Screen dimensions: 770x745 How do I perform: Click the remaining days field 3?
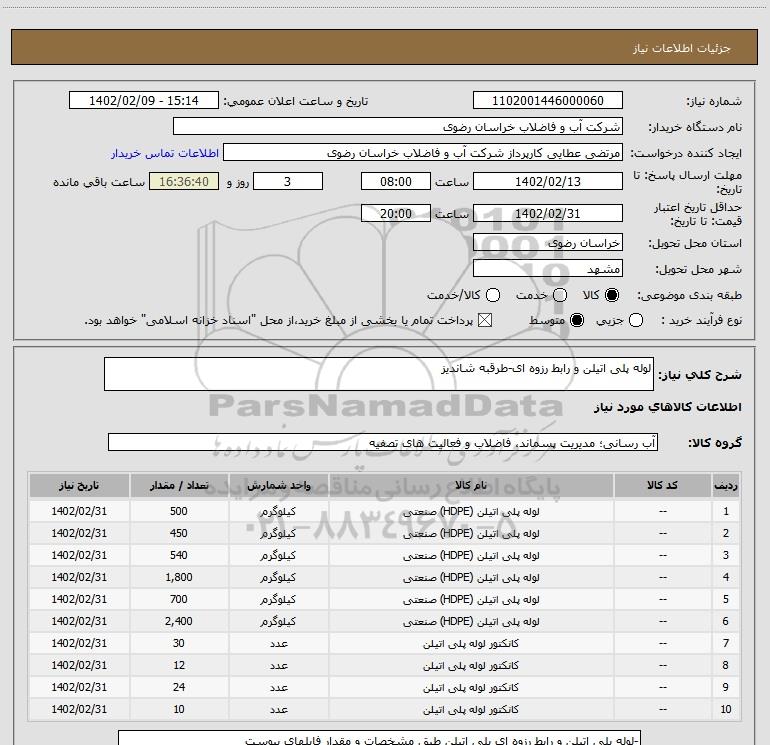(288, 181)
